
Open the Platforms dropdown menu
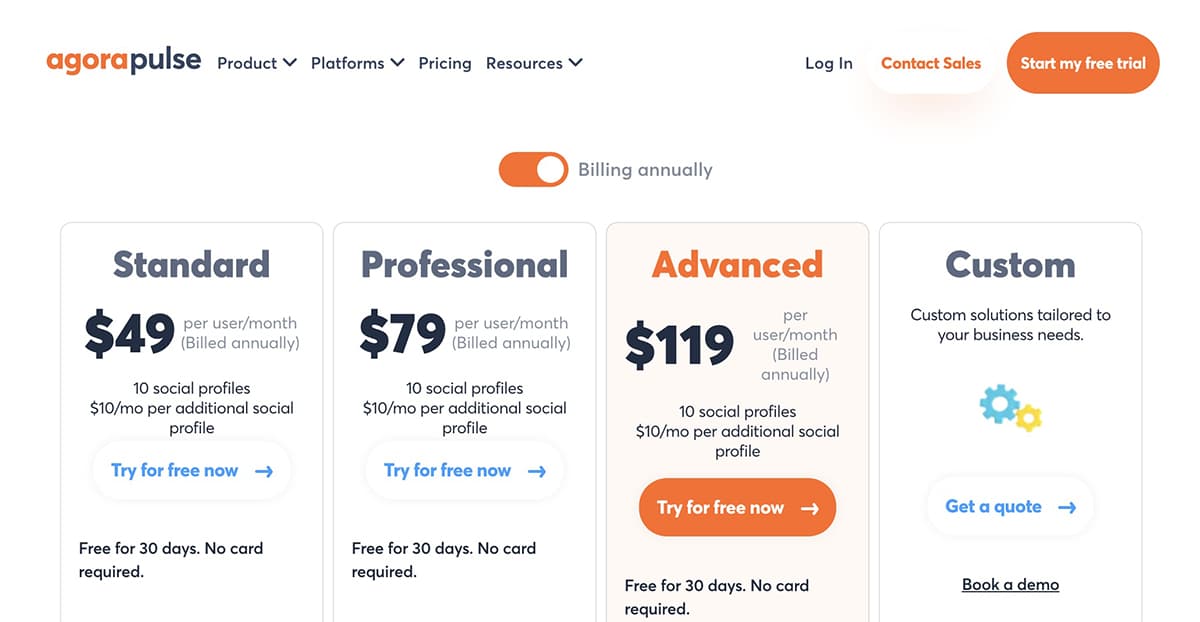pyautogui.click(x=357, y=63)
